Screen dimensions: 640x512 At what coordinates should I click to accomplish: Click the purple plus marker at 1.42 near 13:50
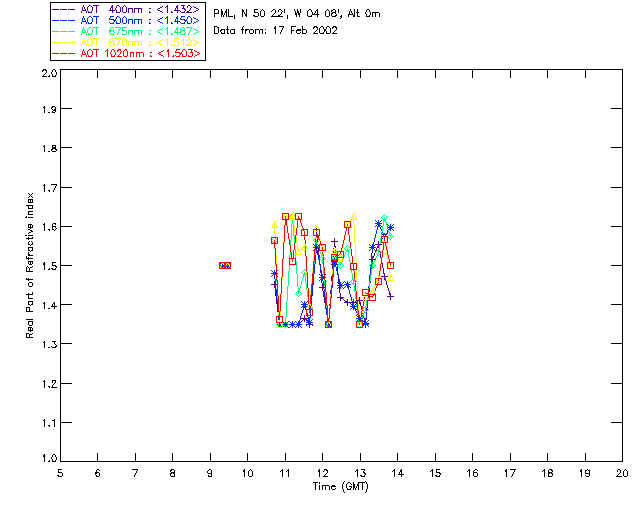[391, 297]
